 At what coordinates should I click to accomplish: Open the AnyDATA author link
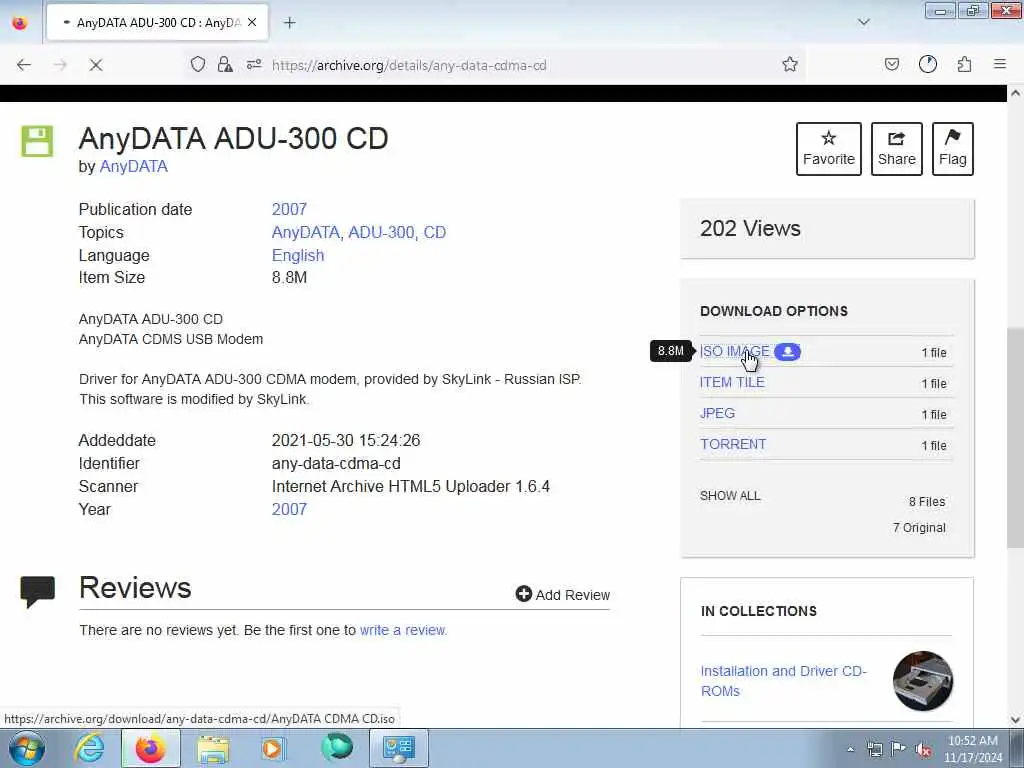133,167
